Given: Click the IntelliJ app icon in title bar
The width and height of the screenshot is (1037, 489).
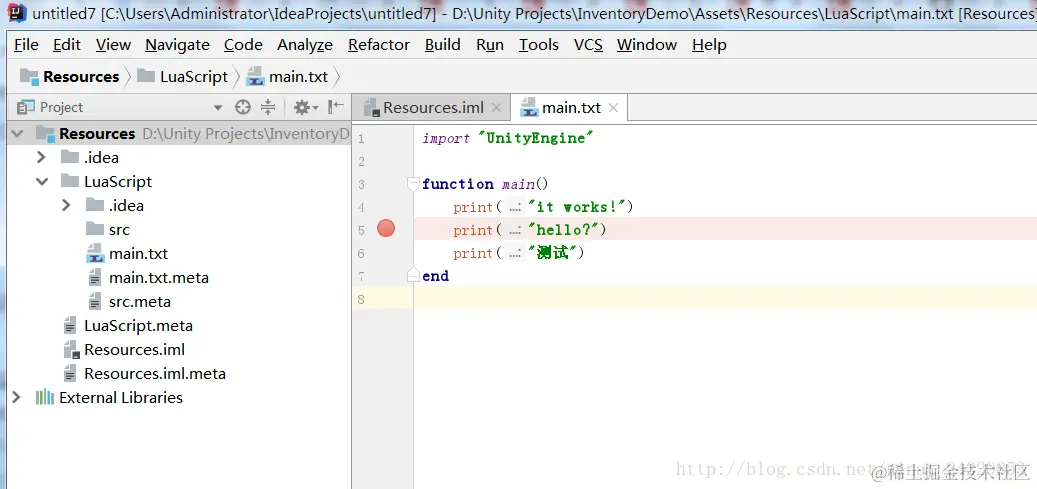Looking at the screenshot, I should tap(17, 12).
